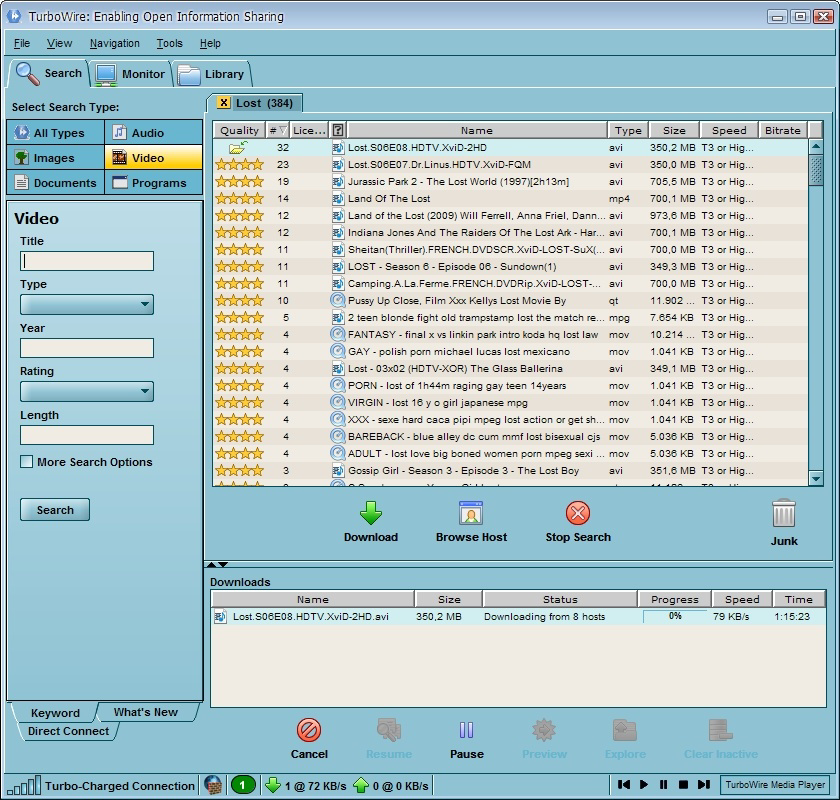Viewport: 840px width, 800px height.
Task: Select the Video search type
Action: [x=154, y=158]
